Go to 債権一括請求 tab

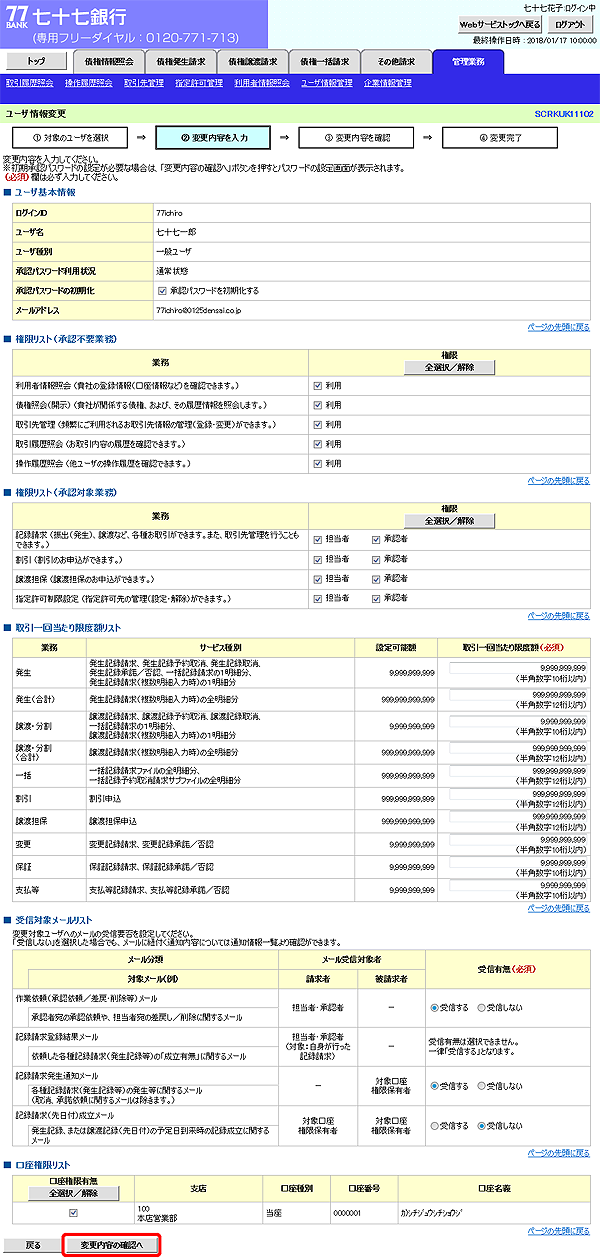coord(325,61)
